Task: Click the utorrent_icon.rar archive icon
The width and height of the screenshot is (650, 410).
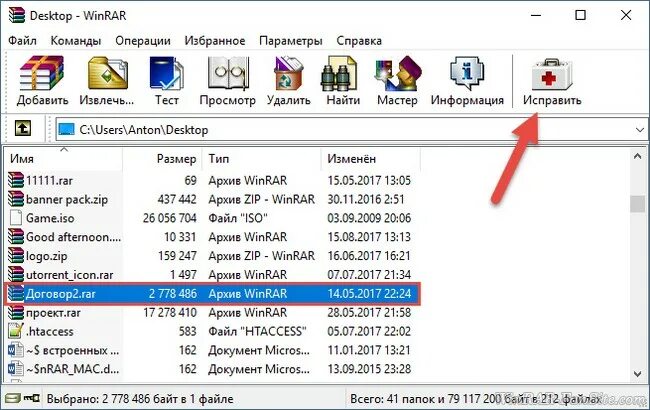Action: (x=16, y=274)
